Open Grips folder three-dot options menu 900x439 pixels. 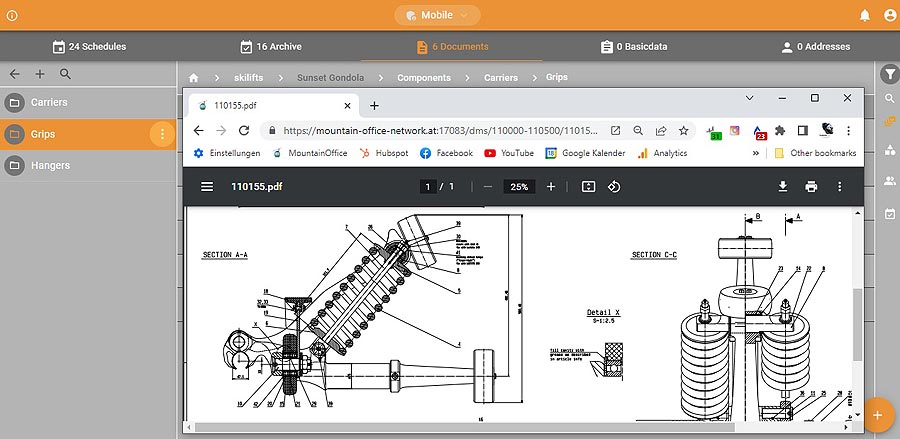pos(163,134)
